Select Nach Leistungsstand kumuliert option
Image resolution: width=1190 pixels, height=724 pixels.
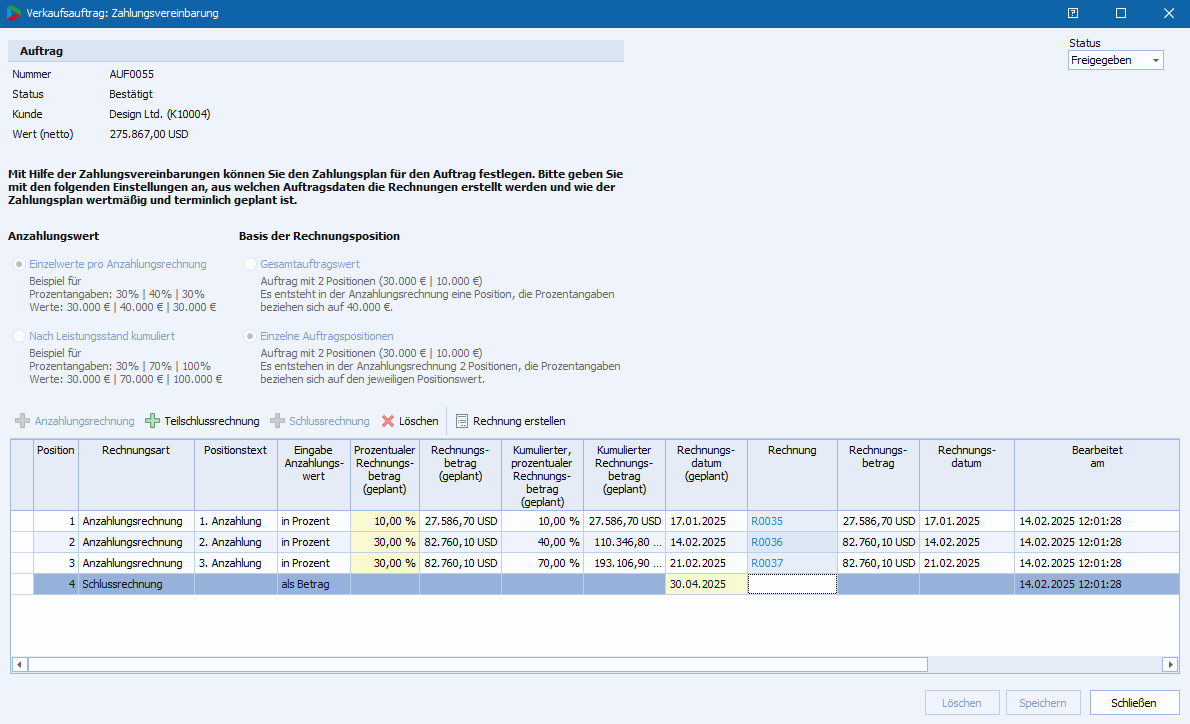pos(19,337)
